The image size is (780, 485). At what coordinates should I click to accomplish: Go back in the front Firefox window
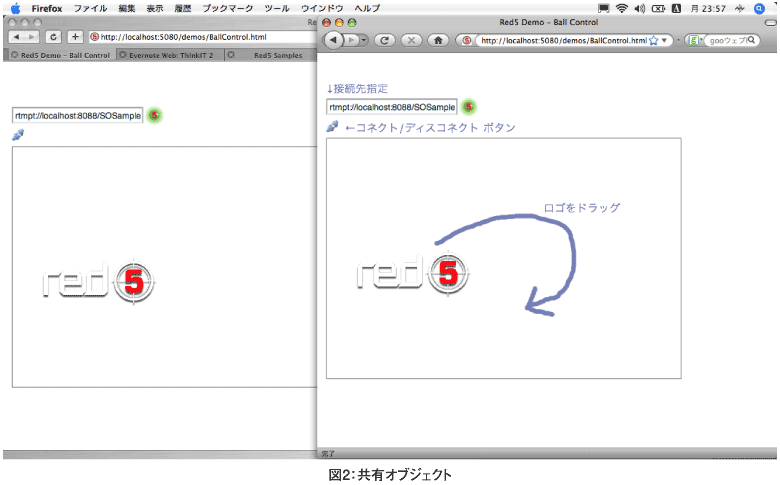tap(334, 40)
